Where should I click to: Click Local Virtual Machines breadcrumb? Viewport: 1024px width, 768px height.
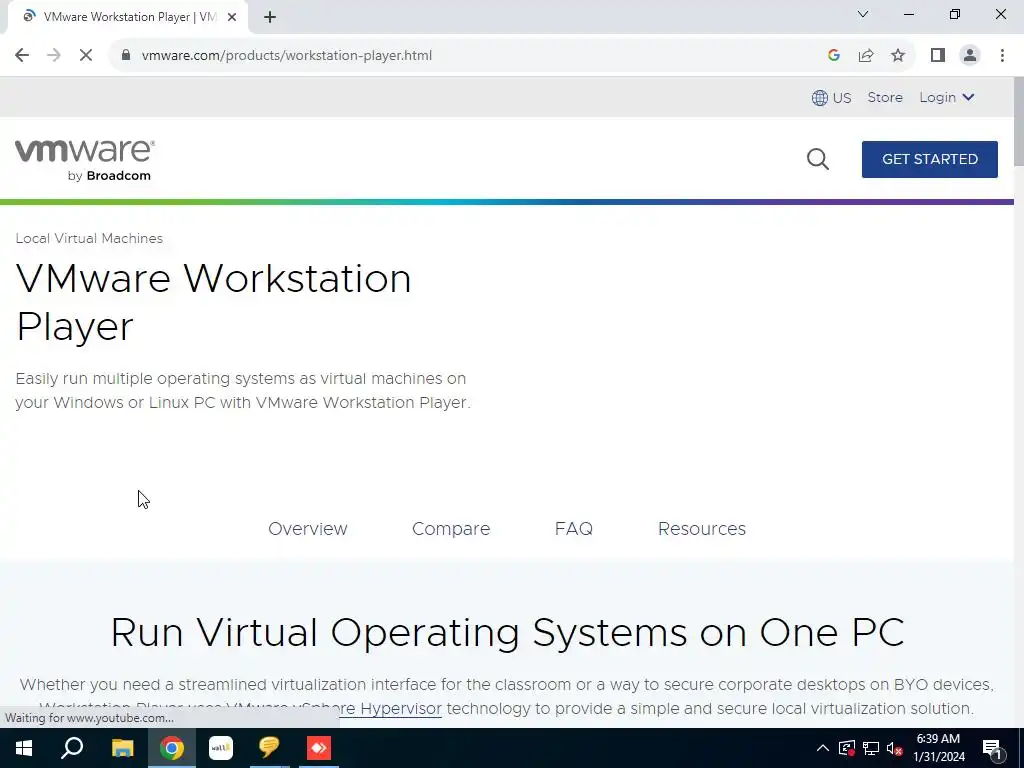point(89,238)
